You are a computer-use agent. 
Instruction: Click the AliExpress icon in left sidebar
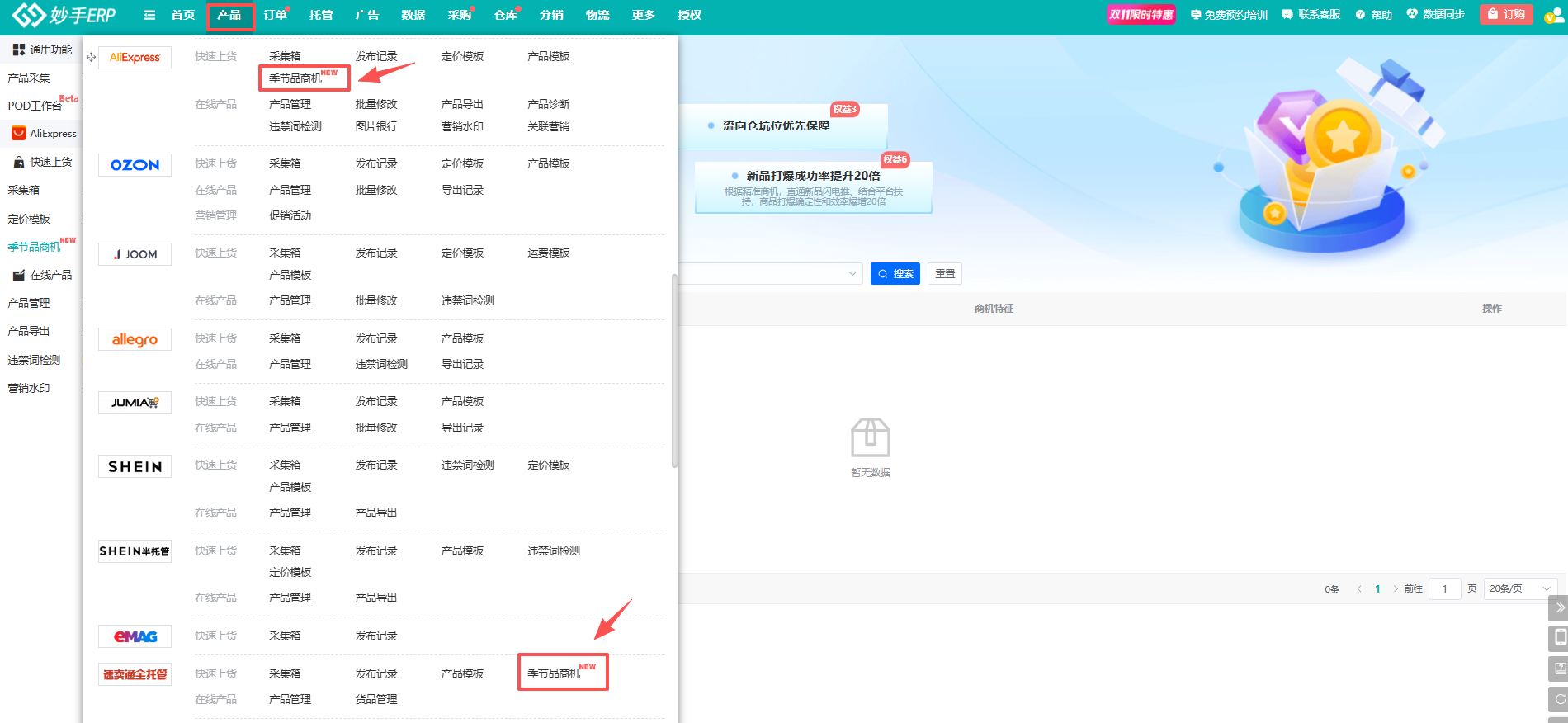tap(18, 133)
